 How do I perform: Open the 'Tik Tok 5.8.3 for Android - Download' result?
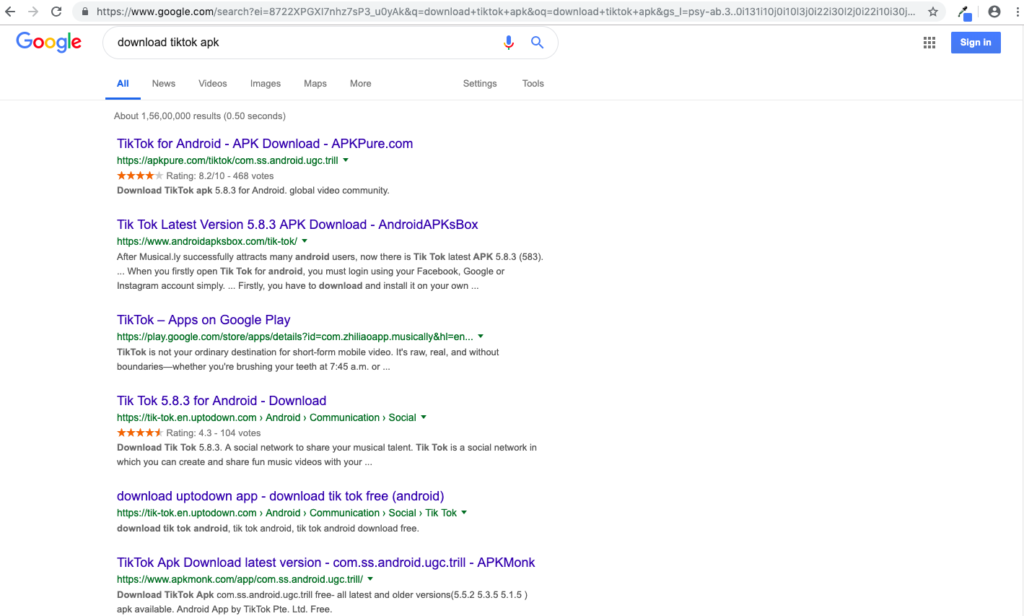[x=221, y=401]
